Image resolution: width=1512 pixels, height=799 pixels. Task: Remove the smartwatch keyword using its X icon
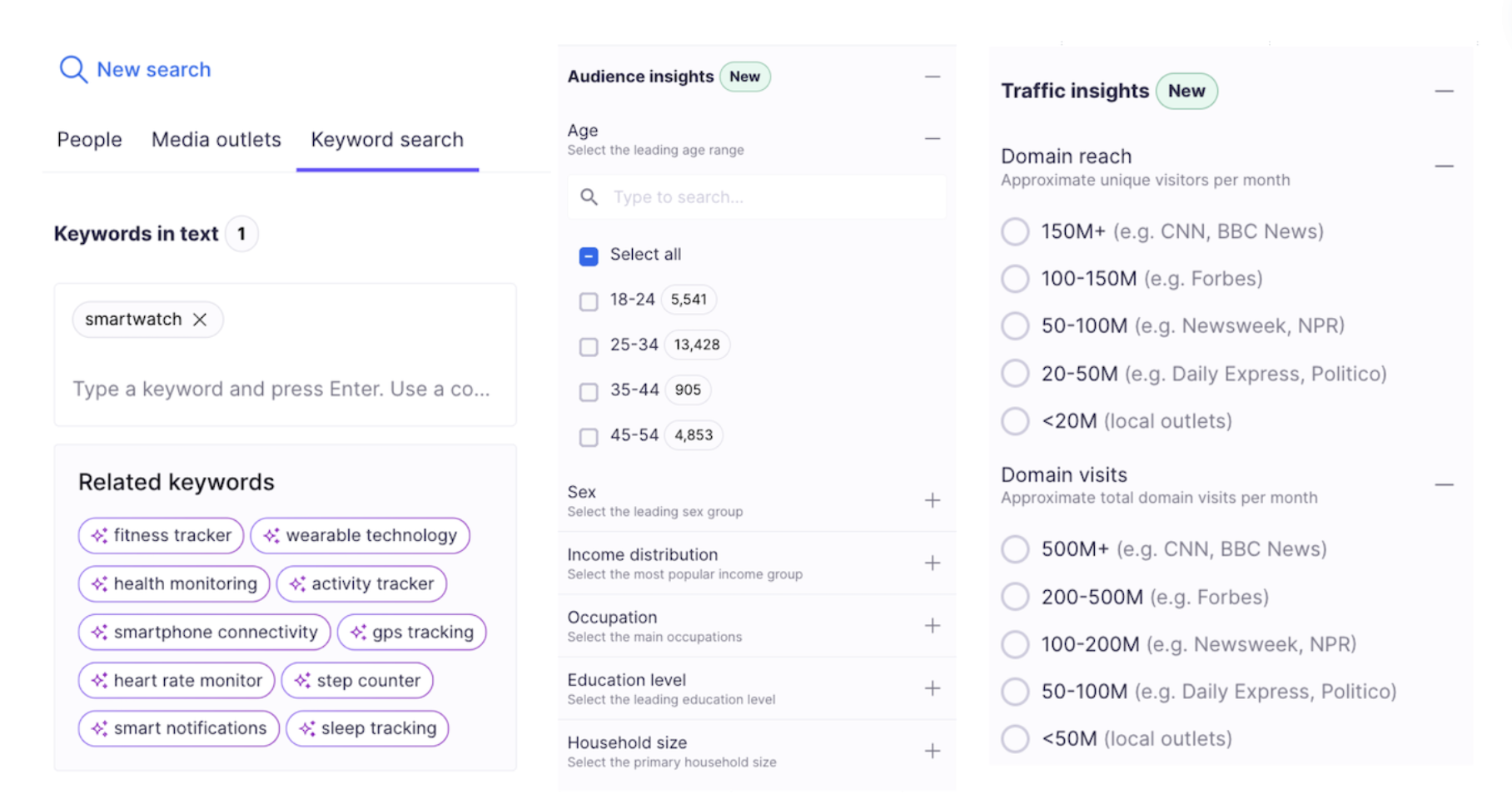200,319
